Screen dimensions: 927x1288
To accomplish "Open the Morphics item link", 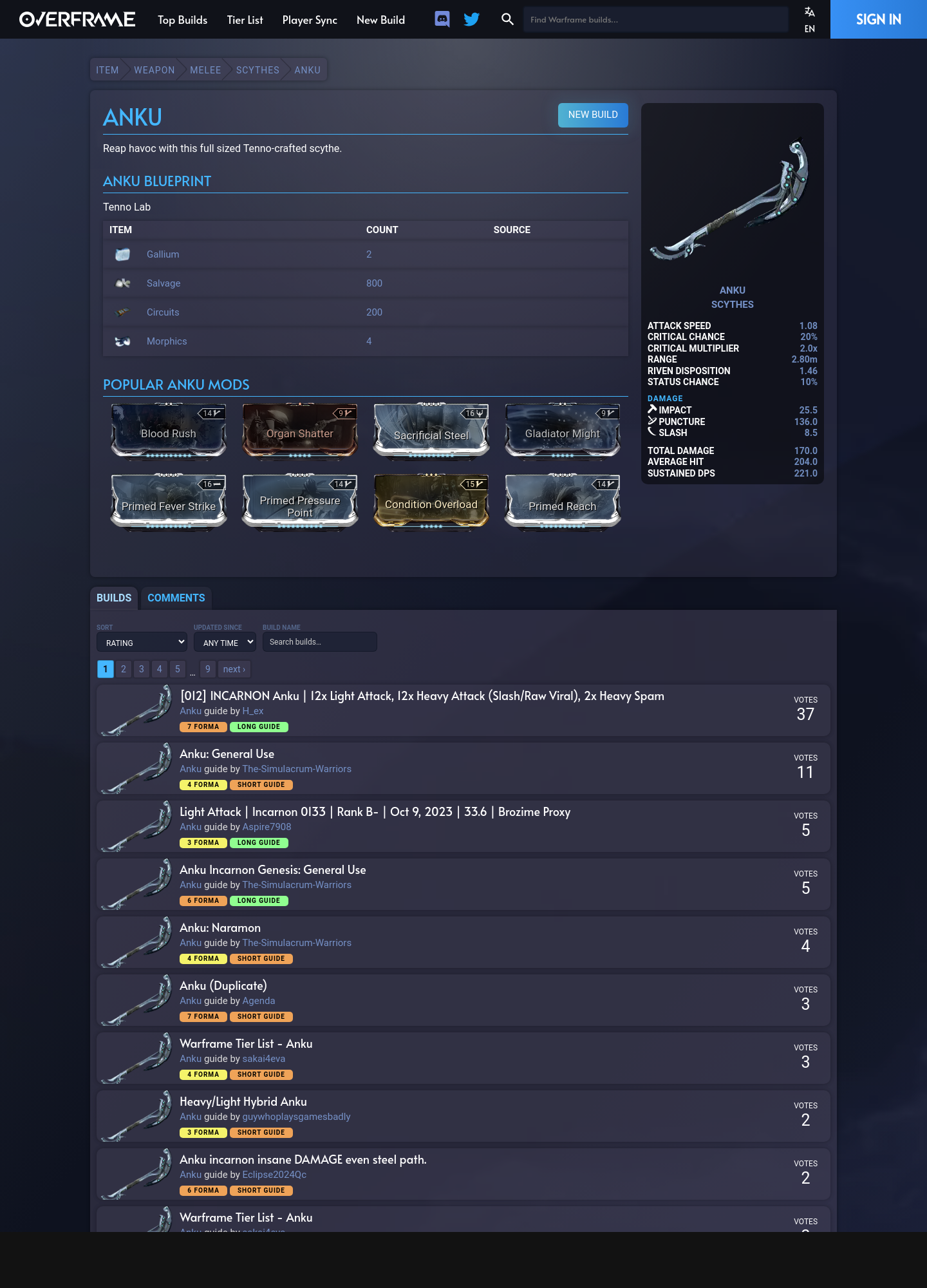I will click(167, 341).
